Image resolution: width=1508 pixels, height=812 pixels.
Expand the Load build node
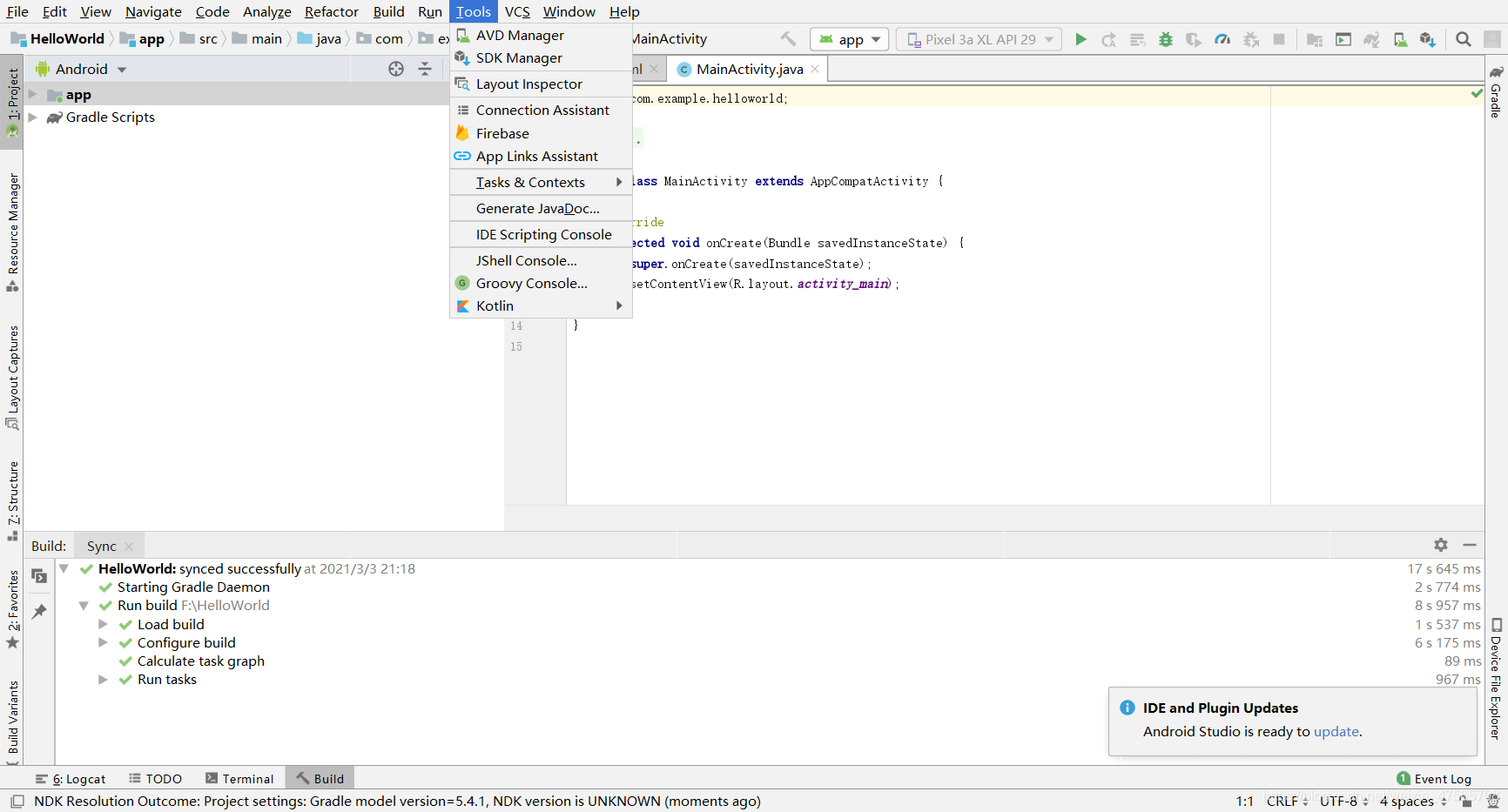[x=103, y=624]
